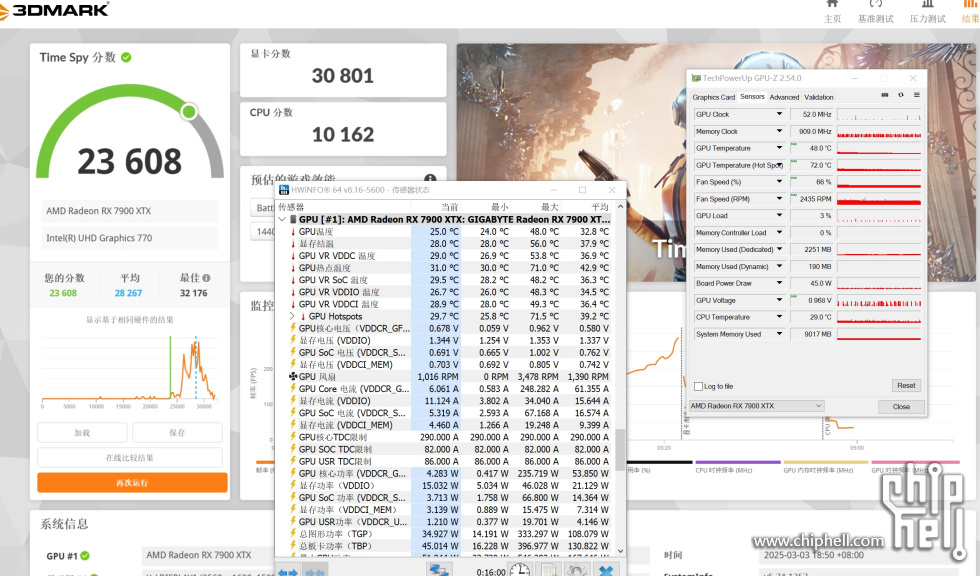Click the 30 801 显卡分数 value
Image resolution: width=980 pixels, height=576 pixels.
342,76
